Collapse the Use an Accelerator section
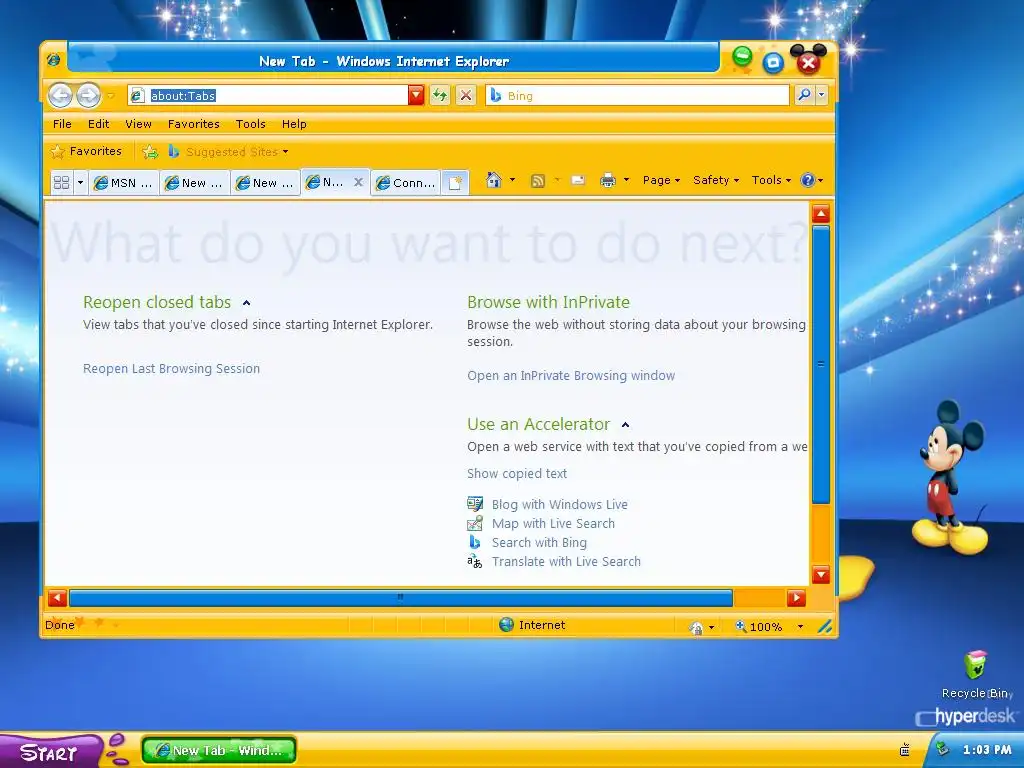 coord(625,425)
